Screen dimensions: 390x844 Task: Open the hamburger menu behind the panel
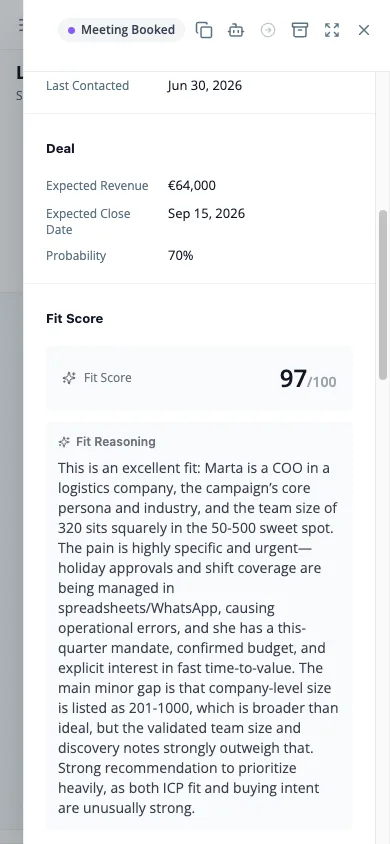tap(20, 25)
